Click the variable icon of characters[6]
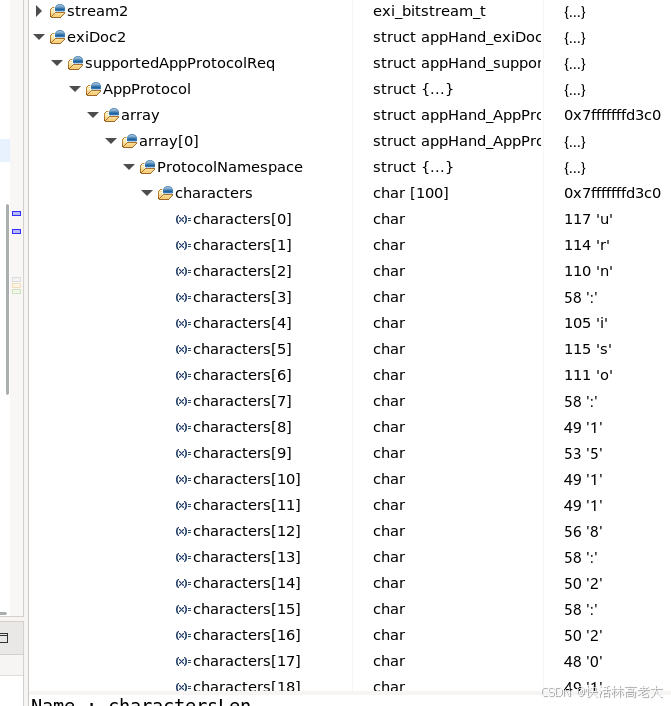Image resolution: width=671 pixels, height=706 pixels. tap(183, 375)
